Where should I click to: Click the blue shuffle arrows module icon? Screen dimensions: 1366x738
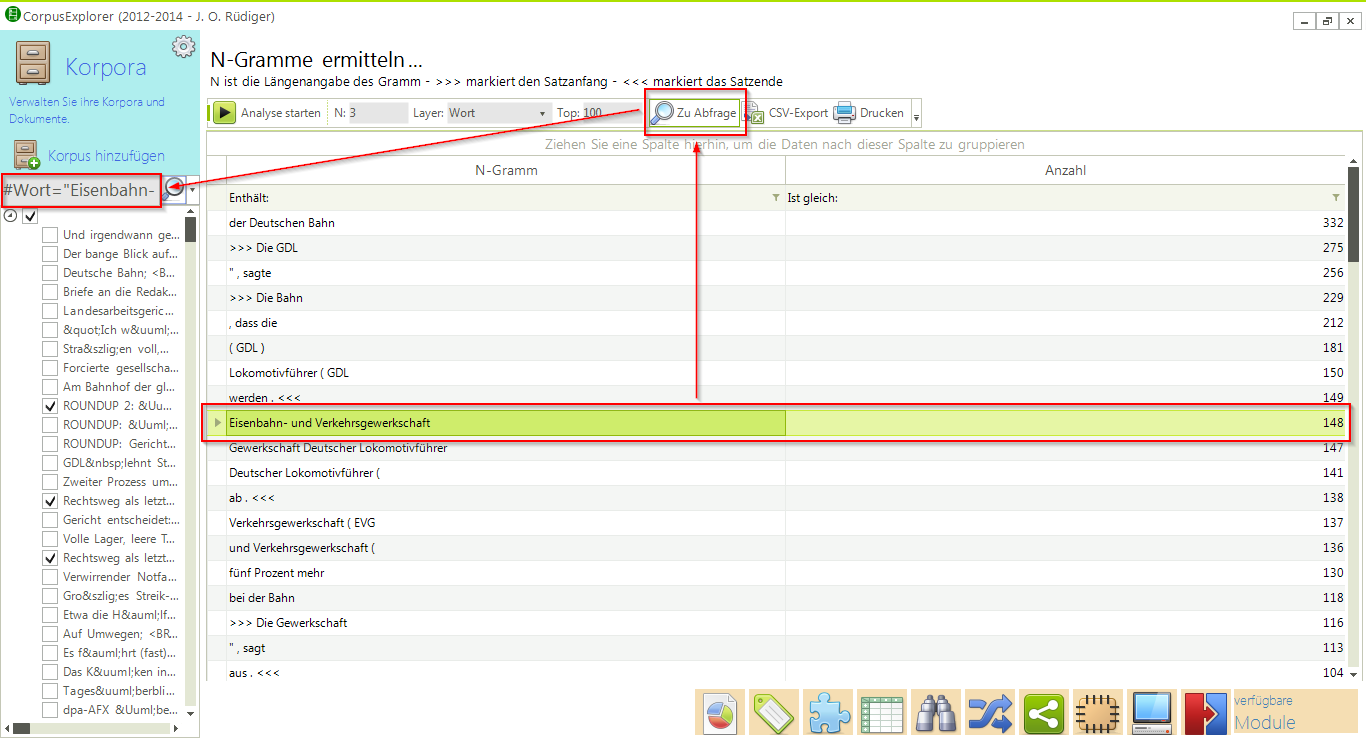[x=989, y=713]
